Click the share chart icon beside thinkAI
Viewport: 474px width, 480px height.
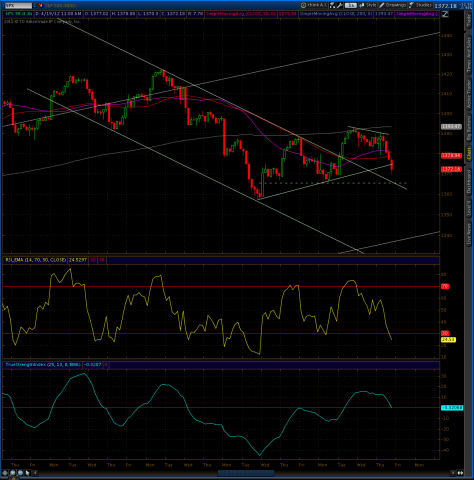pyautogui.click(x=333, y=5)
